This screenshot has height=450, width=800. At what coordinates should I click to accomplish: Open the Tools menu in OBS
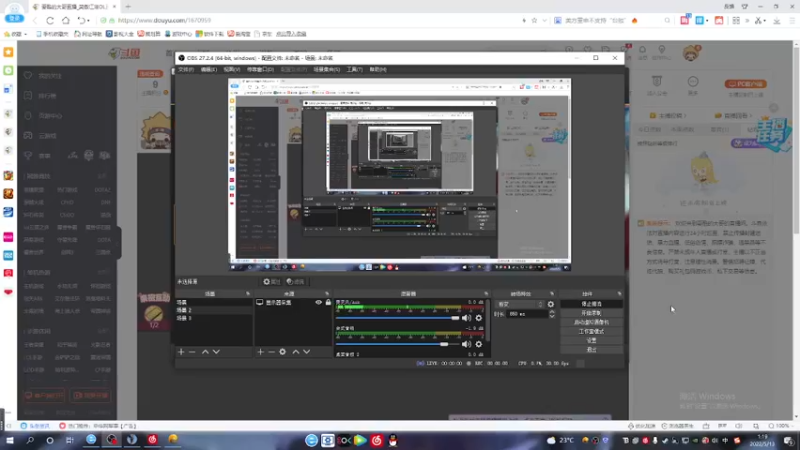pos(355,69)
